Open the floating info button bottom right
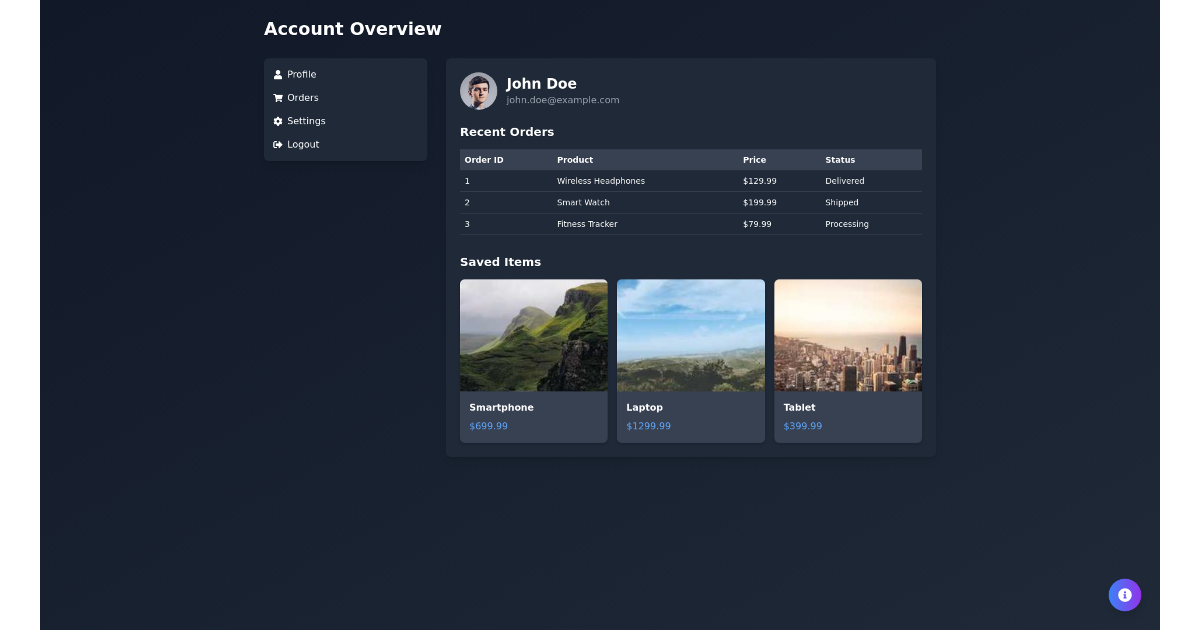This screenshot has width=1200, height=630. coord(1124,595)
